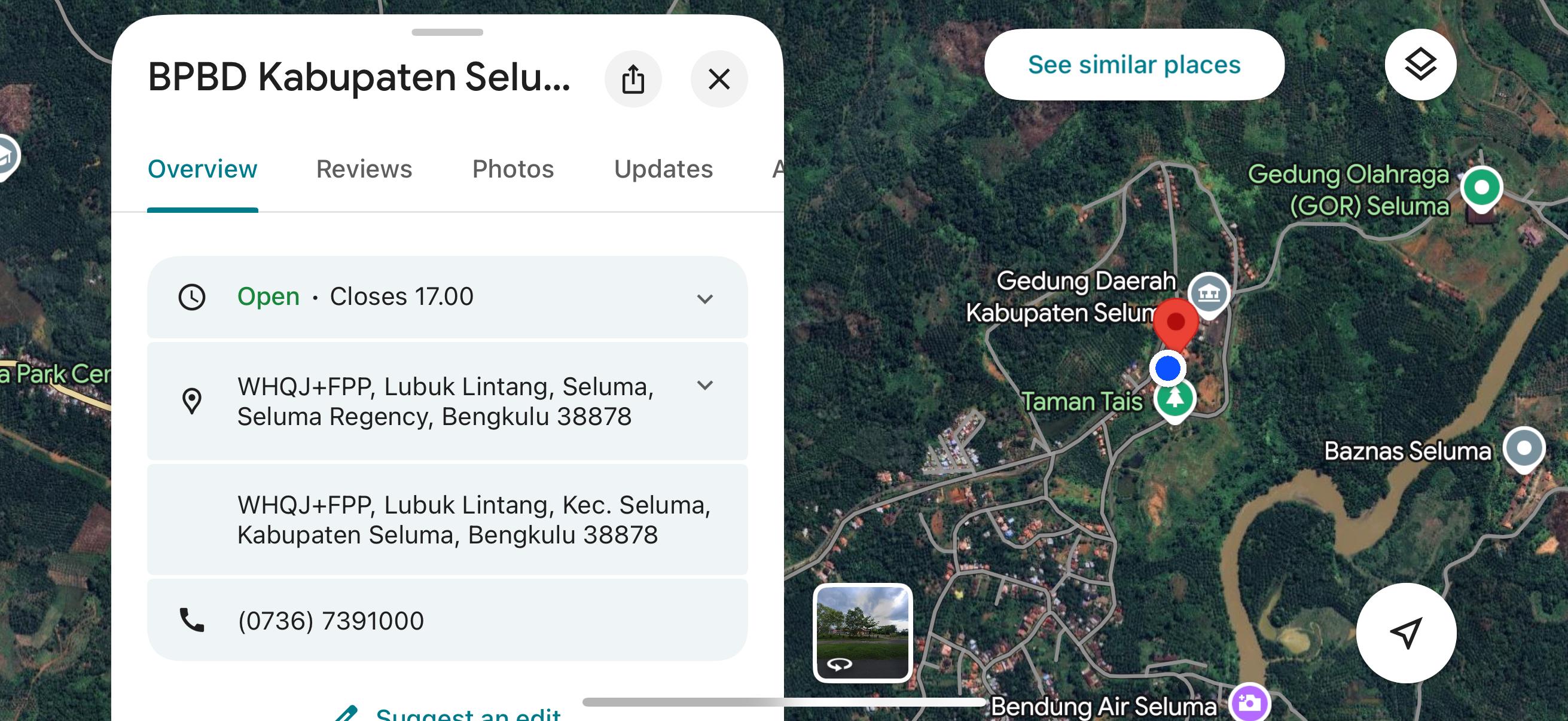This screenshot has height=721, width=1568.
Task: Tap the Bendung Air Seluma camera marker
Action: tap(1249, 703)
